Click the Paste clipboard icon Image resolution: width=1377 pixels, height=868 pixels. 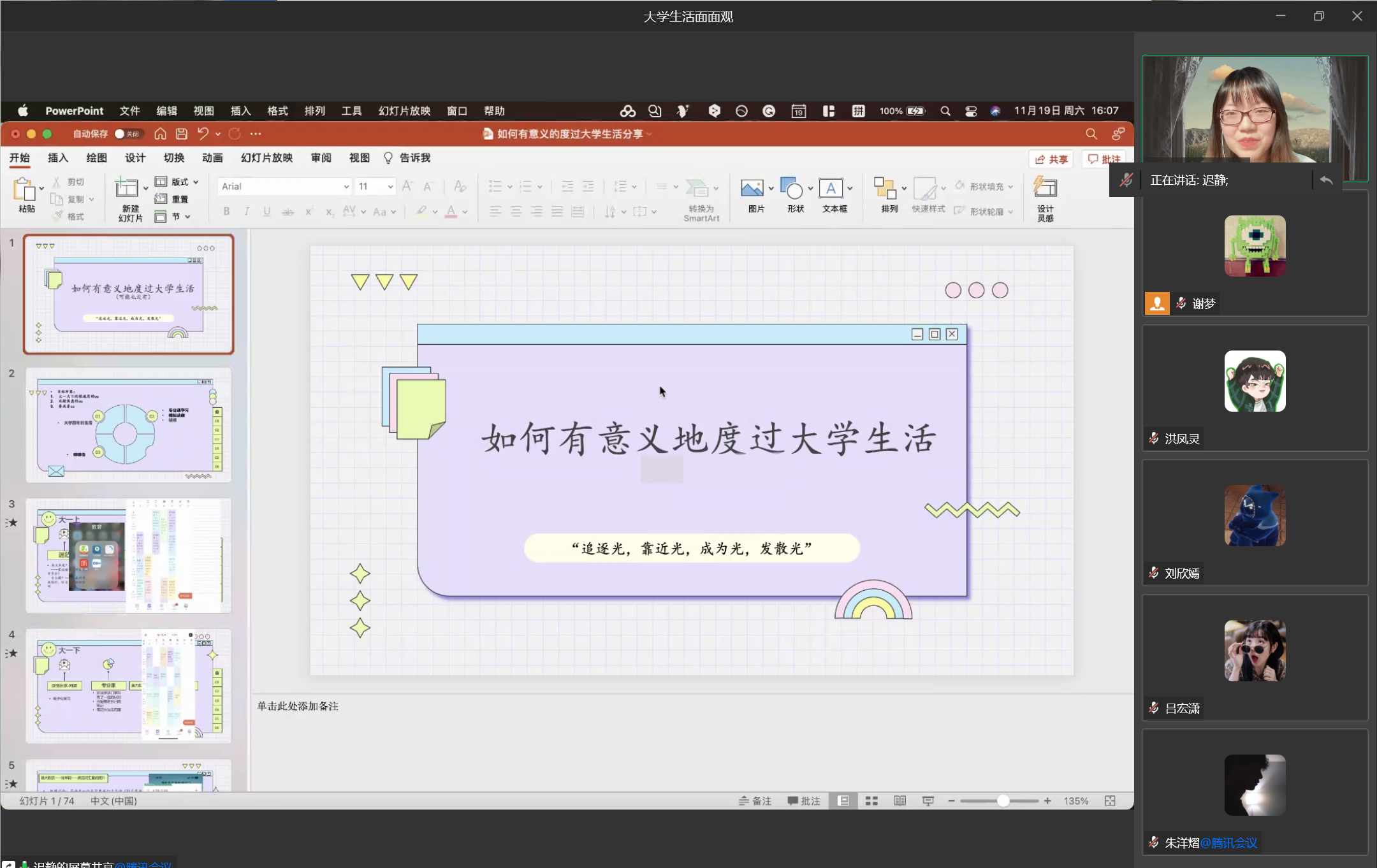click(24, 189)
